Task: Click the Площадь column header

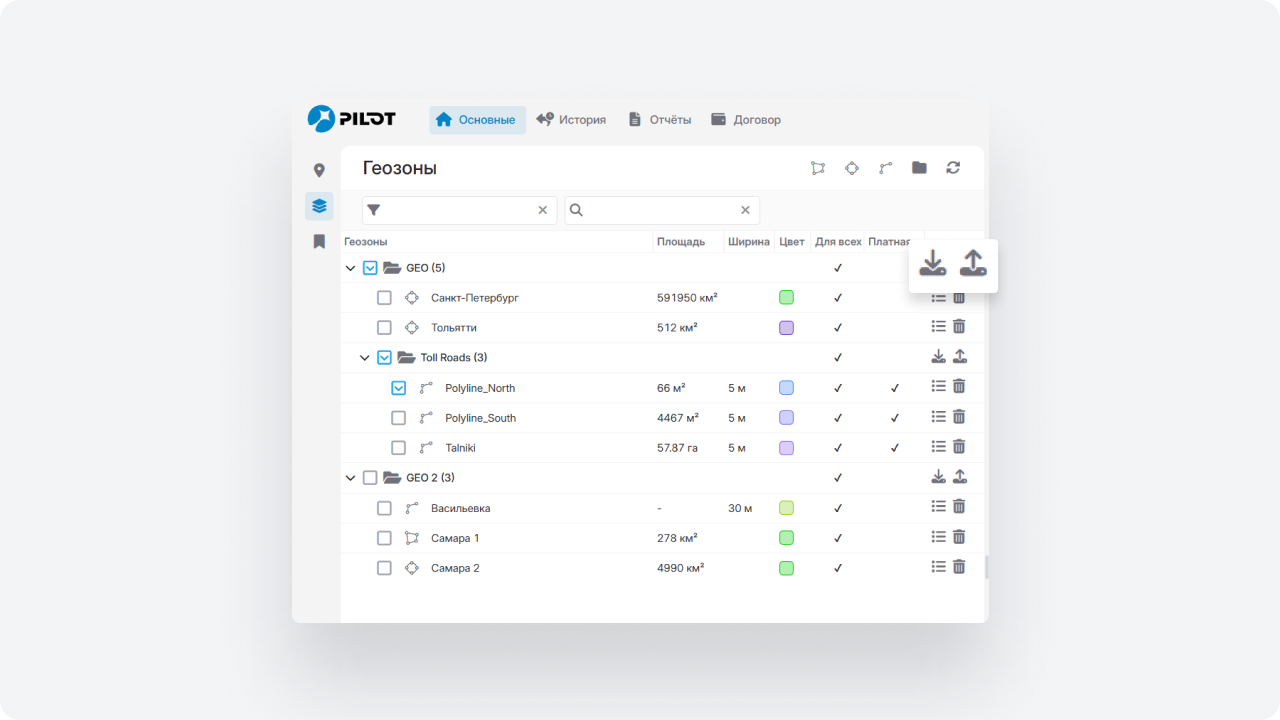Action: click(681, 242)
